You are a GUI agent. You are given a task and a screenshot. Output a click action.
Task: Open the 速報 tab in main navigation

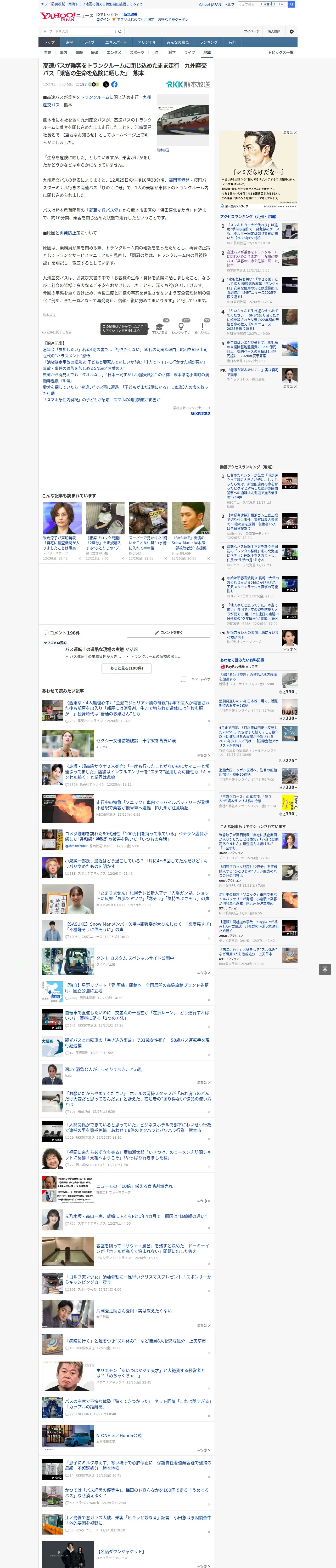[69, 42]
